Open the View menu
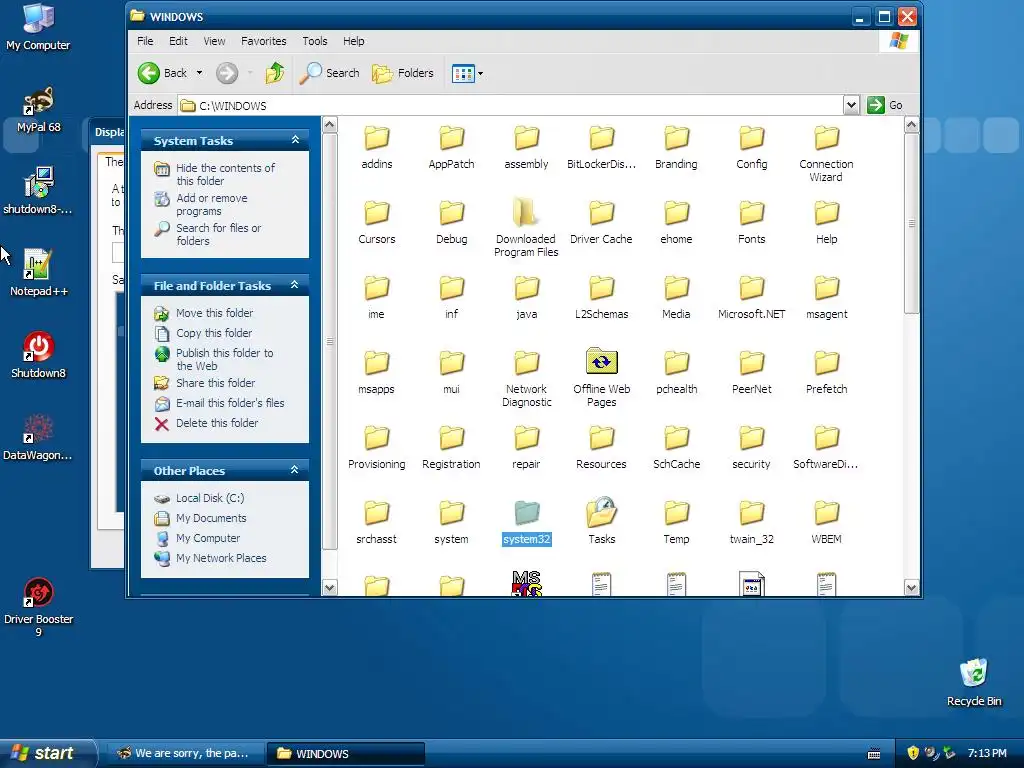 (x=214, y=41)
